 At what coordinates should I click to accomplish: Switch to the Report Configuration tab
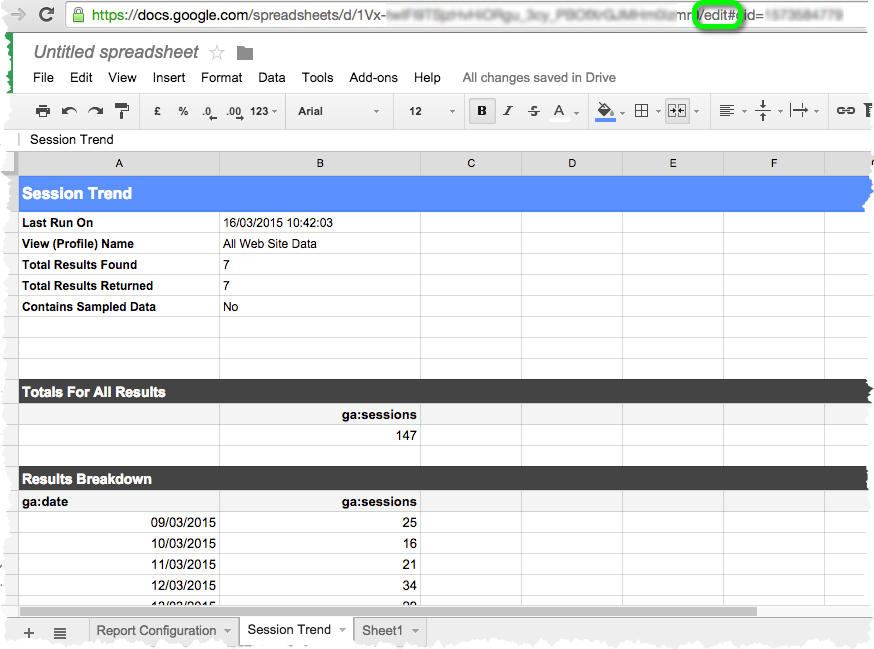155,630
